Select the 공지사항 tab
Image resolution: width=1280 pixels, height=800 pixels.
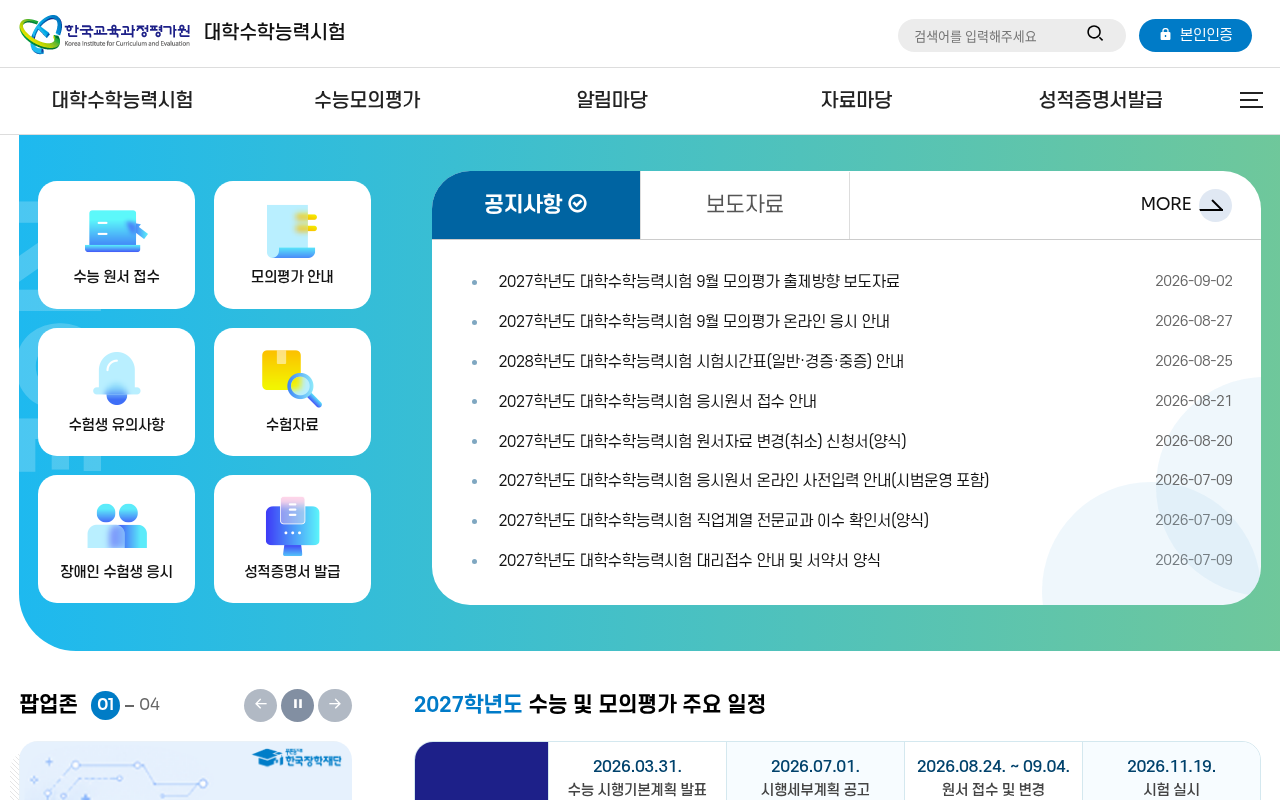coord(536,205)
